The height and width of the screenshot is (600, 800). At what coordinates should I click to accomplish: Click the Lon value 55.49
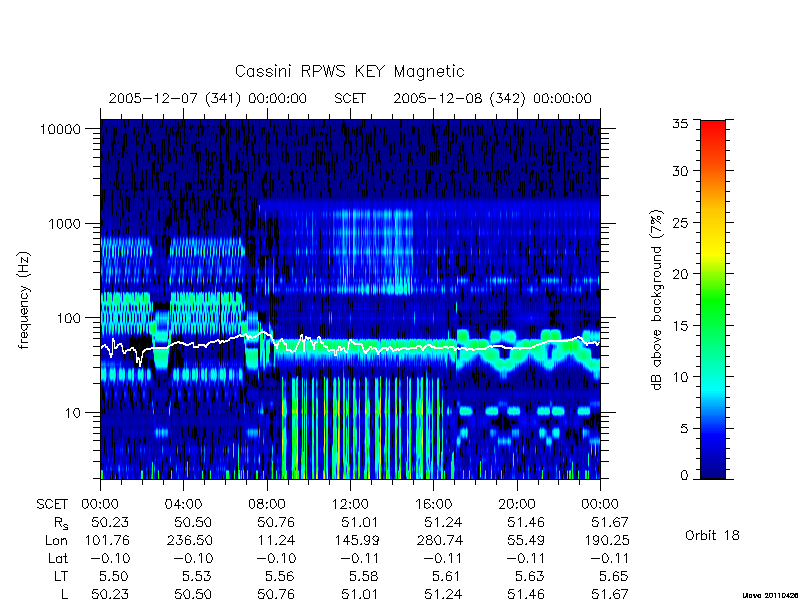pyautogui.click(x=526, y=540)
